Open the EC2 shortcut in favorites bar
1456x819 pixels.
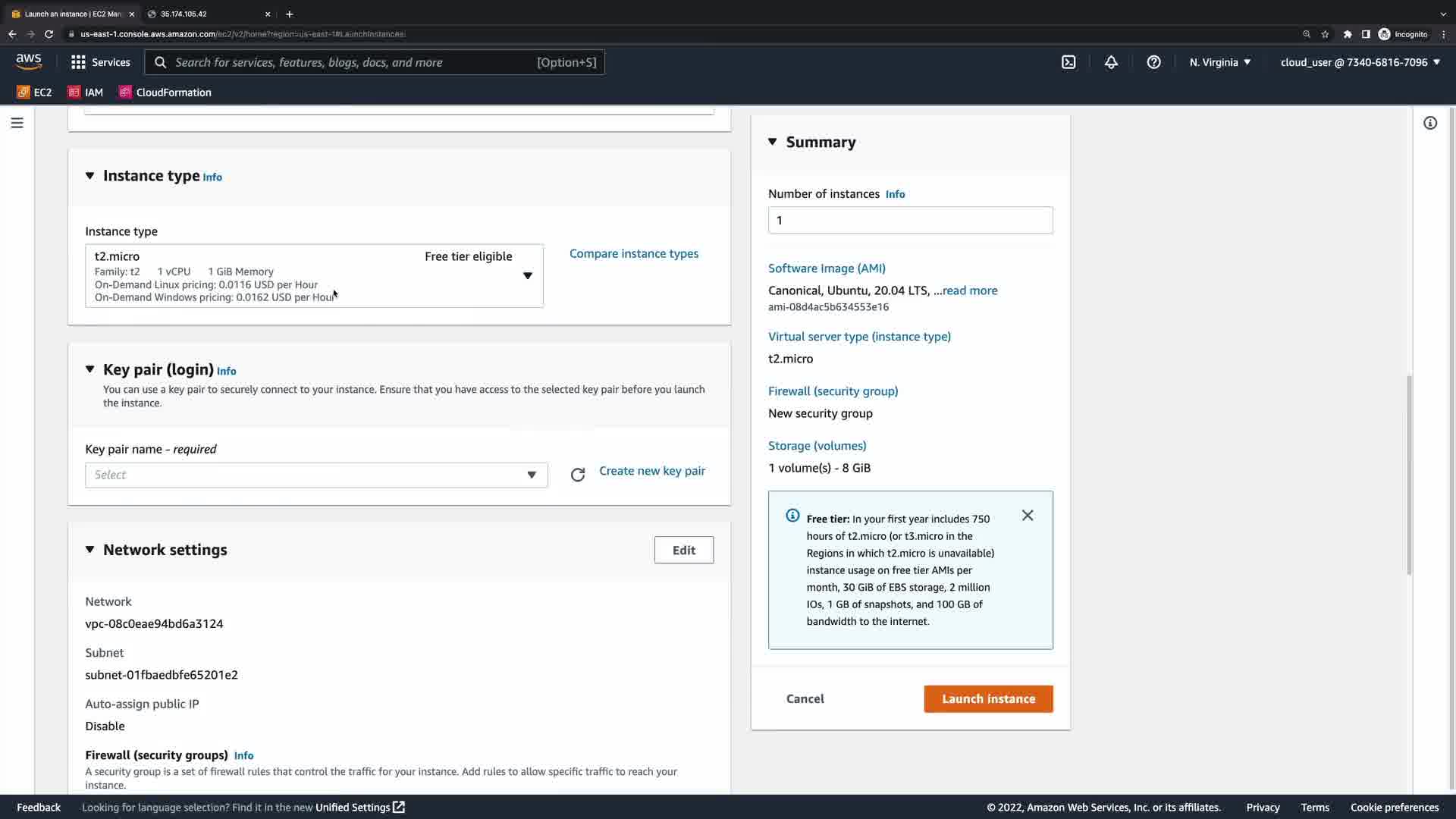tap(35, 93)
